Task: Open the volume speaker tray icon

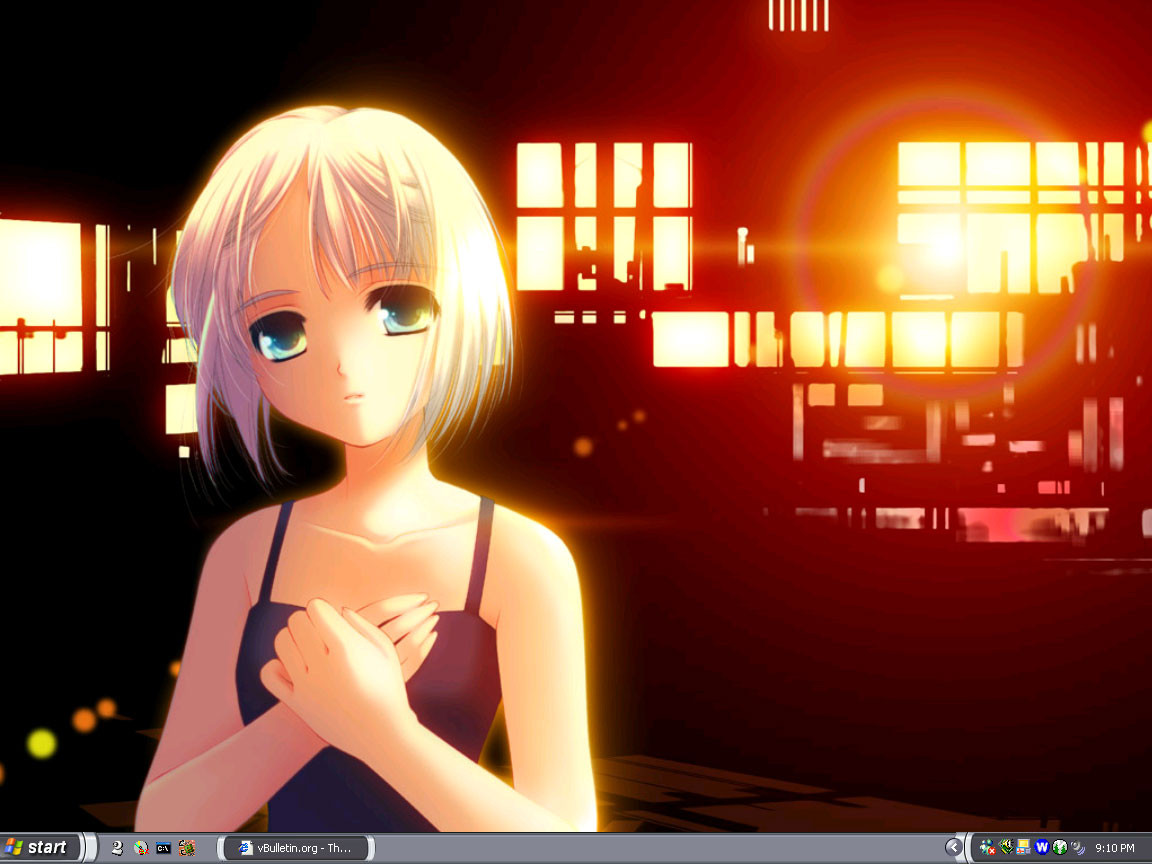Action: pyautogui.click(x=1078, y=848)
